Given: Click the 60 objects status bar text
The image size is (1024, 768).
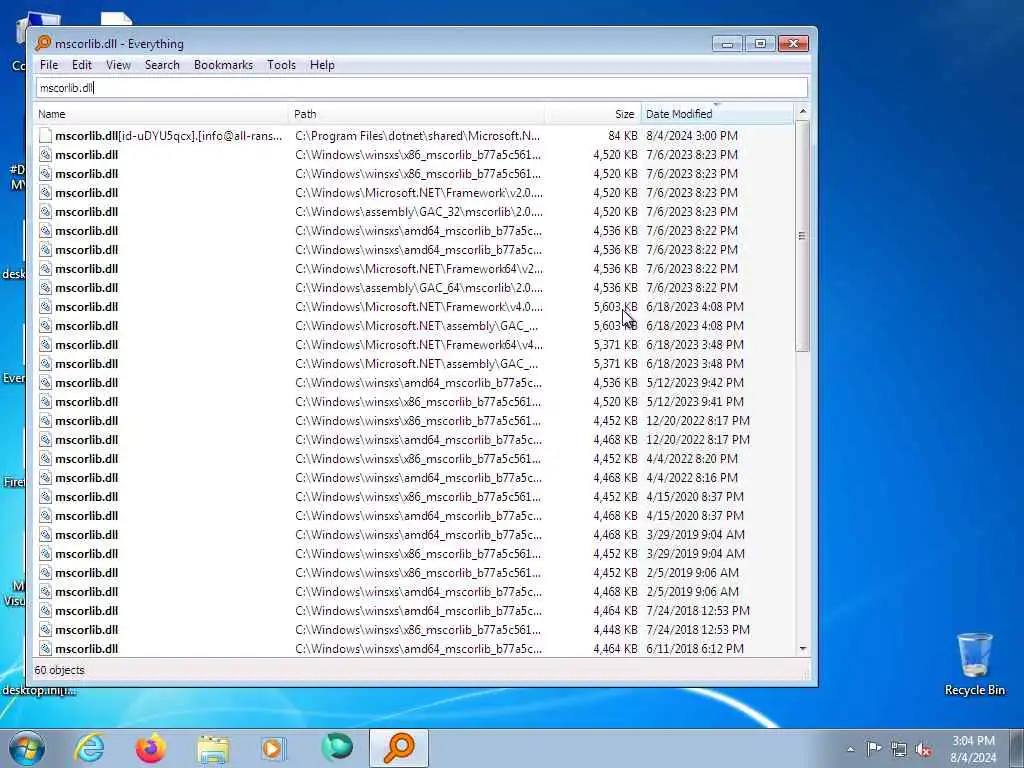Looking at the screenshot, I should pyautogui.click(x=59, y=670).
